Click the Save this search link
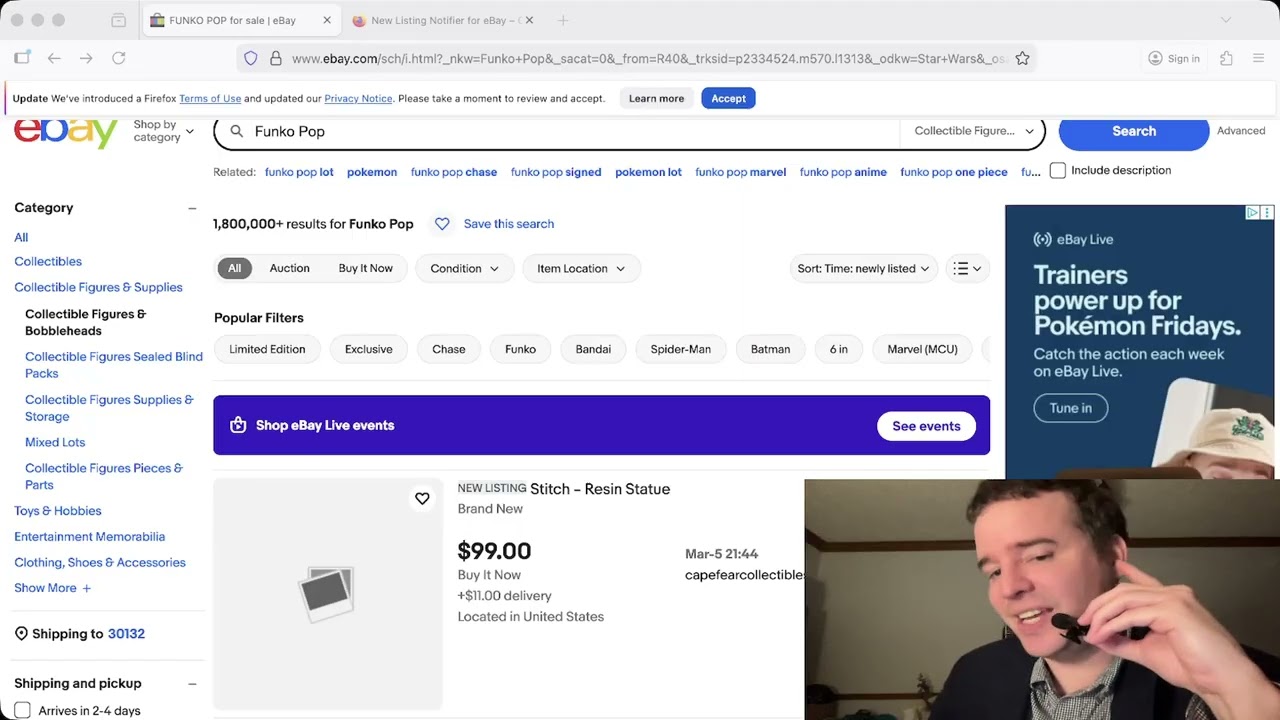 pos(508,224)
